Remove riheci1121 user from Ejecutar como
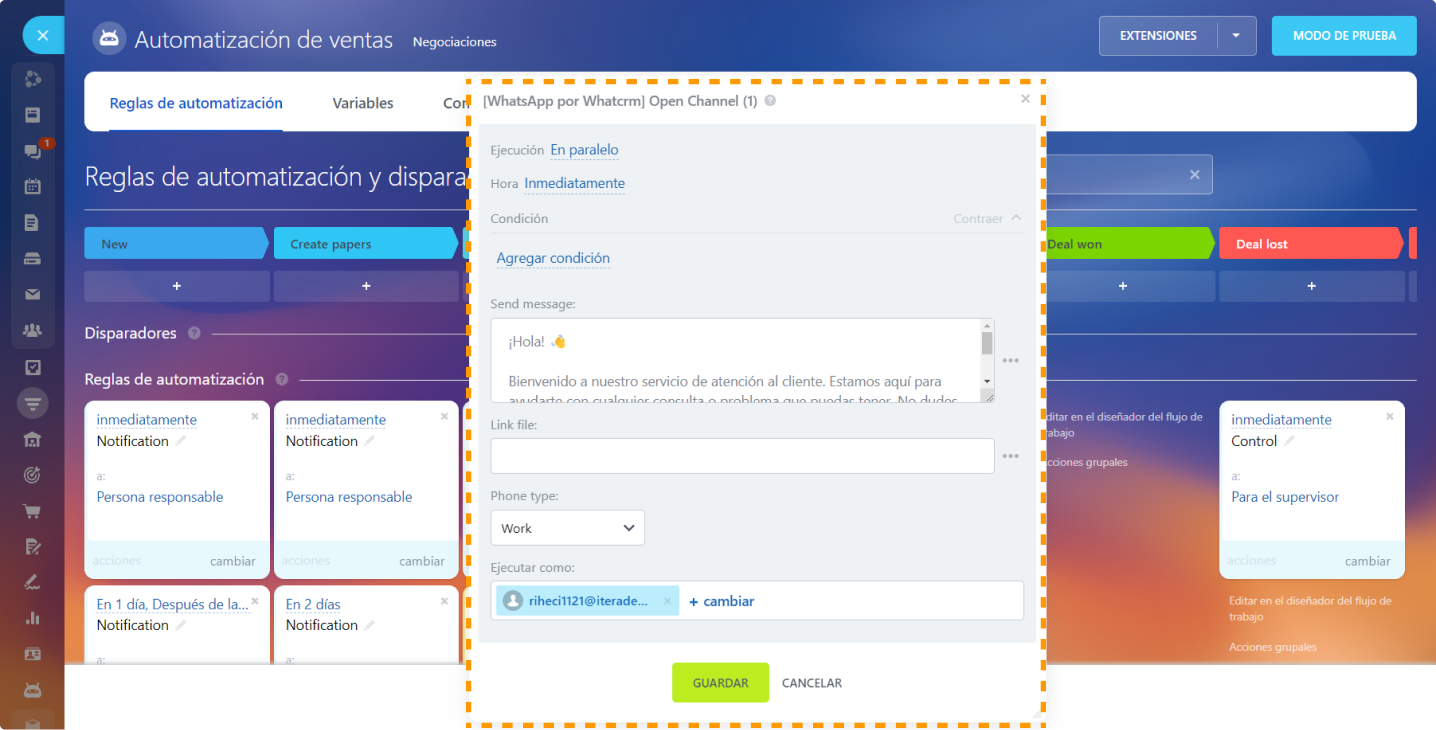 click(x=667, y=601)
